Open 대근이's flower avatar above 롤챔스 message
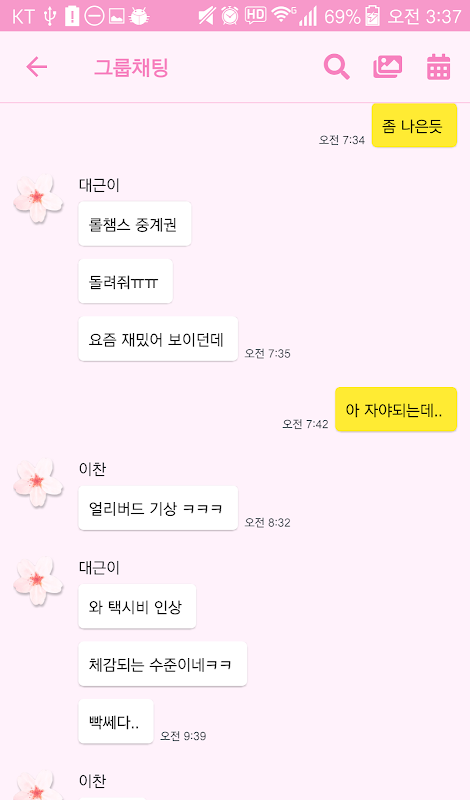Image resolution: width=470 pixels, height=800 pixels. coord(38,199)
